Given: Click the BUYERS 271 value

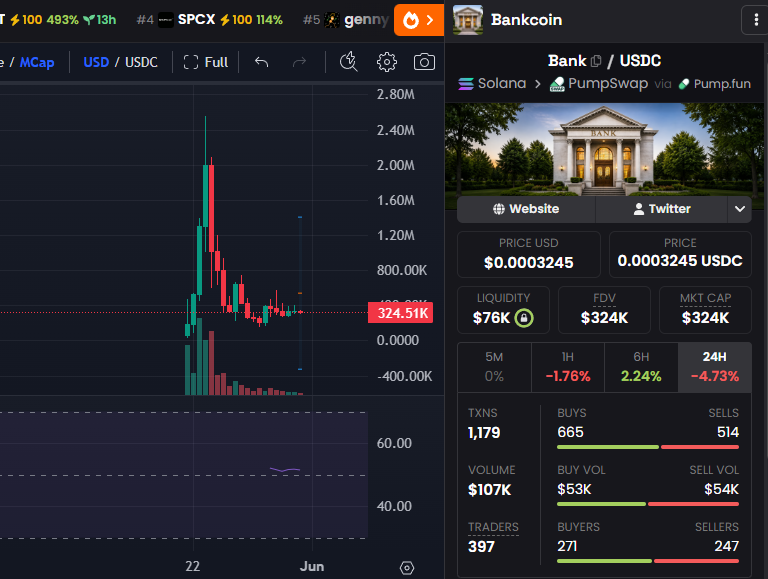Looking at the screenshot, I should click(567, 546).
